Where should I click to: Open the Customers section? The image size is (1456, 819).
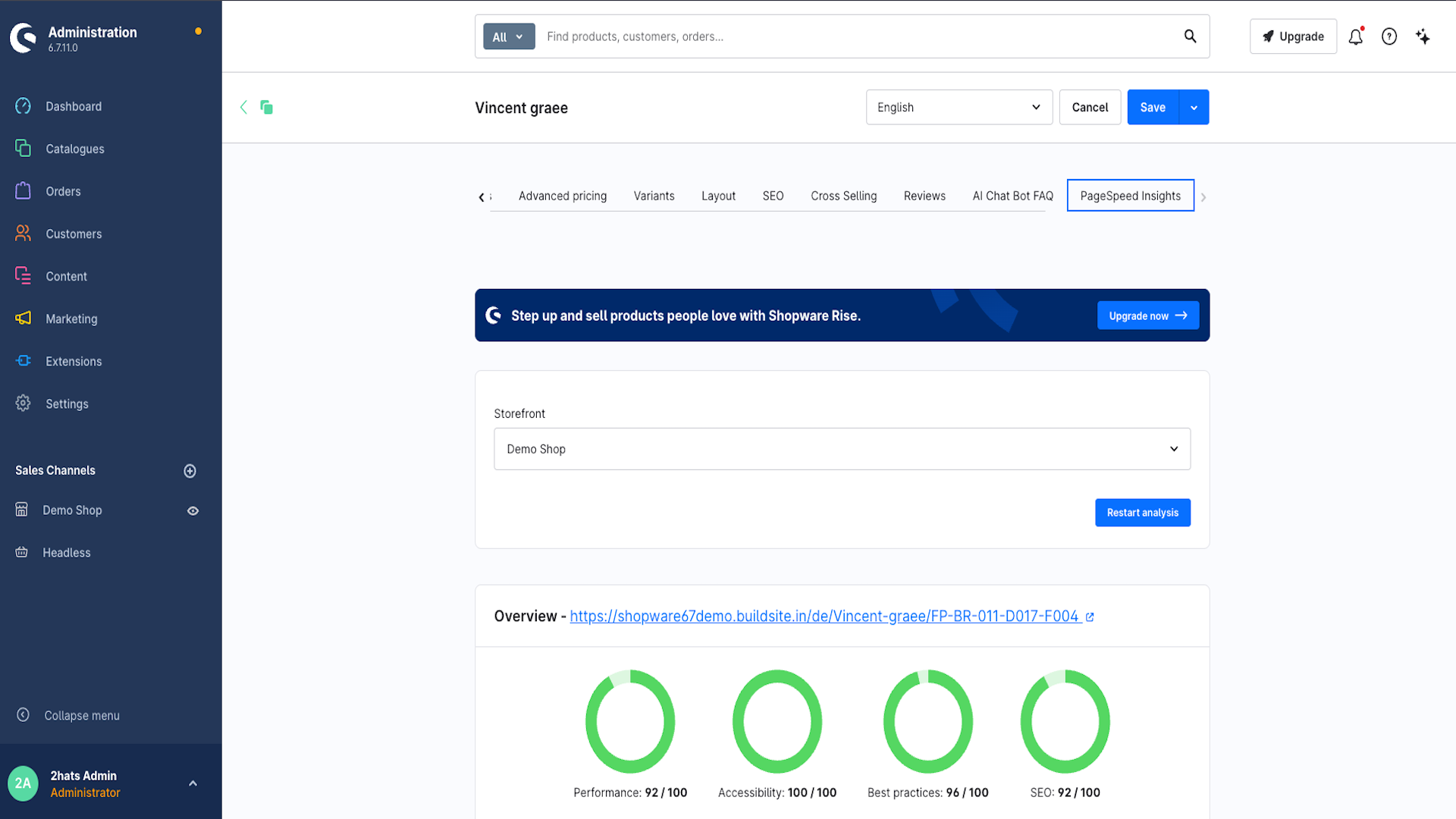[74, 234]
